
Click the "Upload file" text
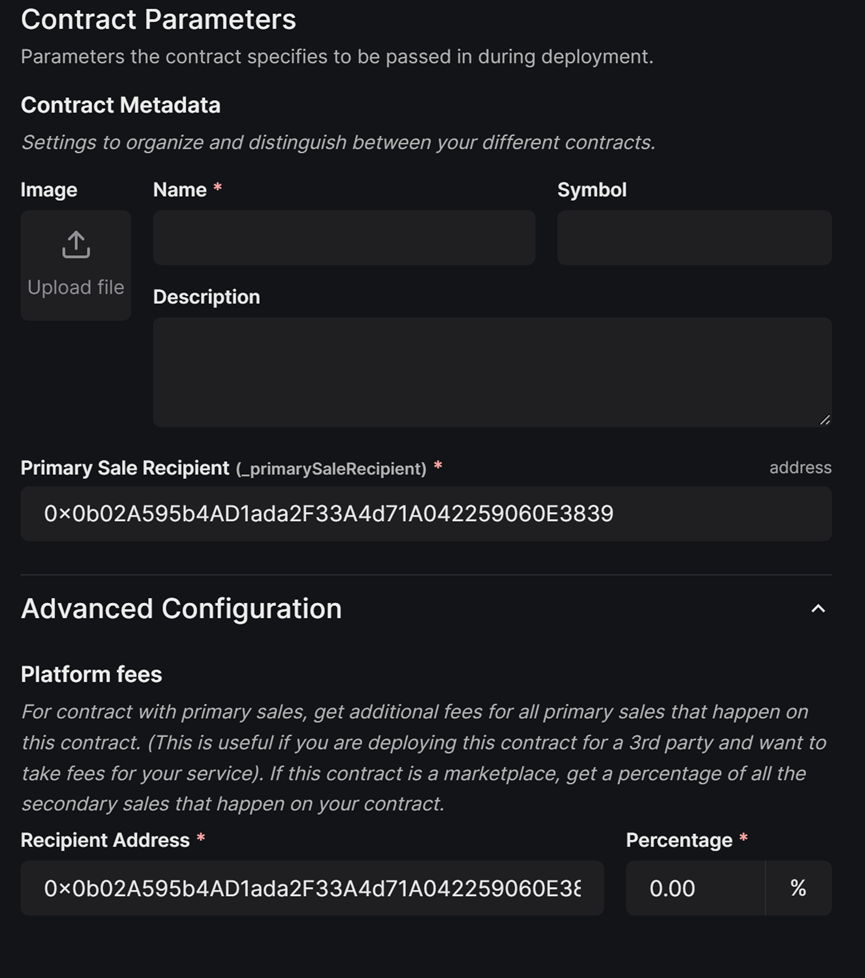(x=76, y=288)
